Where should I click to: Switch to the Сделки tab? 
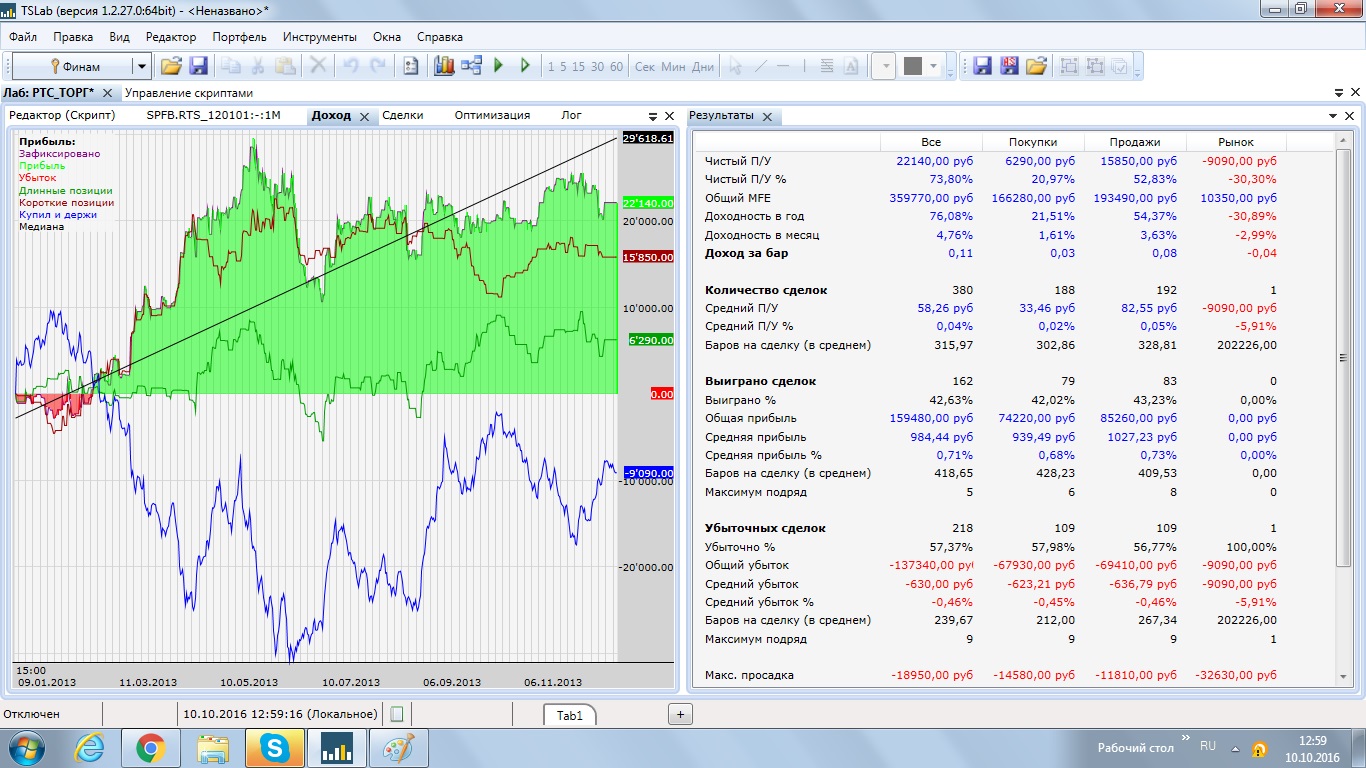tap(402, 115)
